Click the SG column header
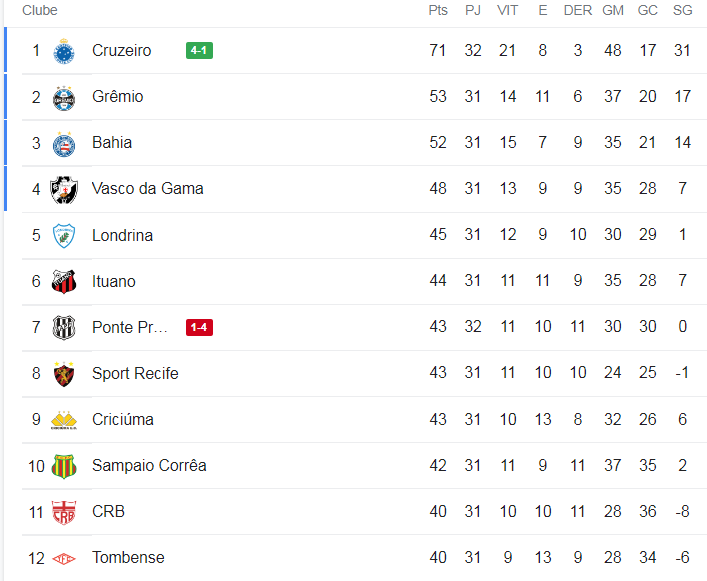707x581 pixels. pyautogui.click(x=682, y=10)
